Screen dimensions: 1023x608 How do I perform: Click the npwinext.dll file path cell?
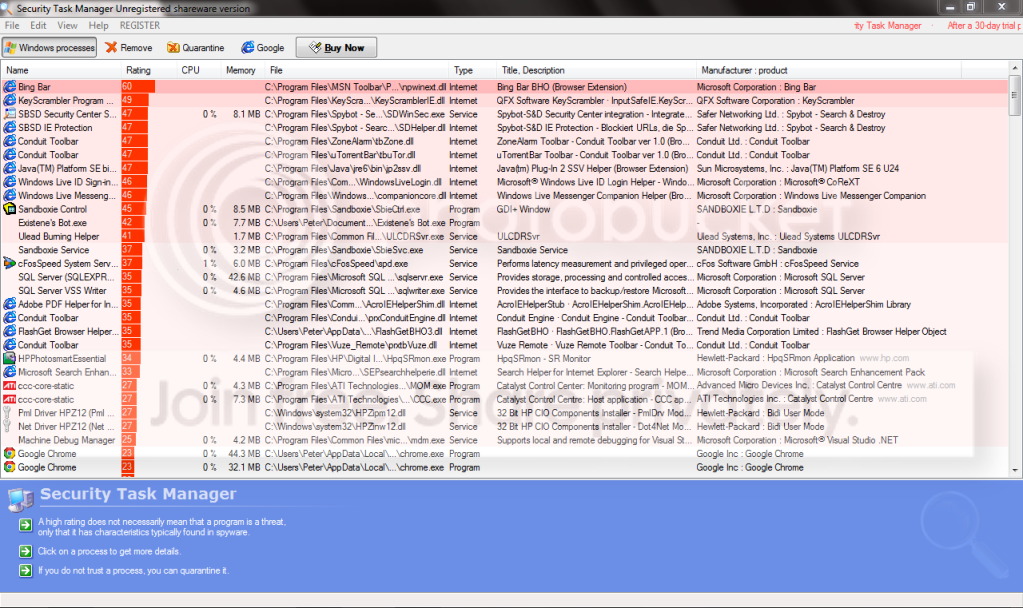click(x=356, y=87)
